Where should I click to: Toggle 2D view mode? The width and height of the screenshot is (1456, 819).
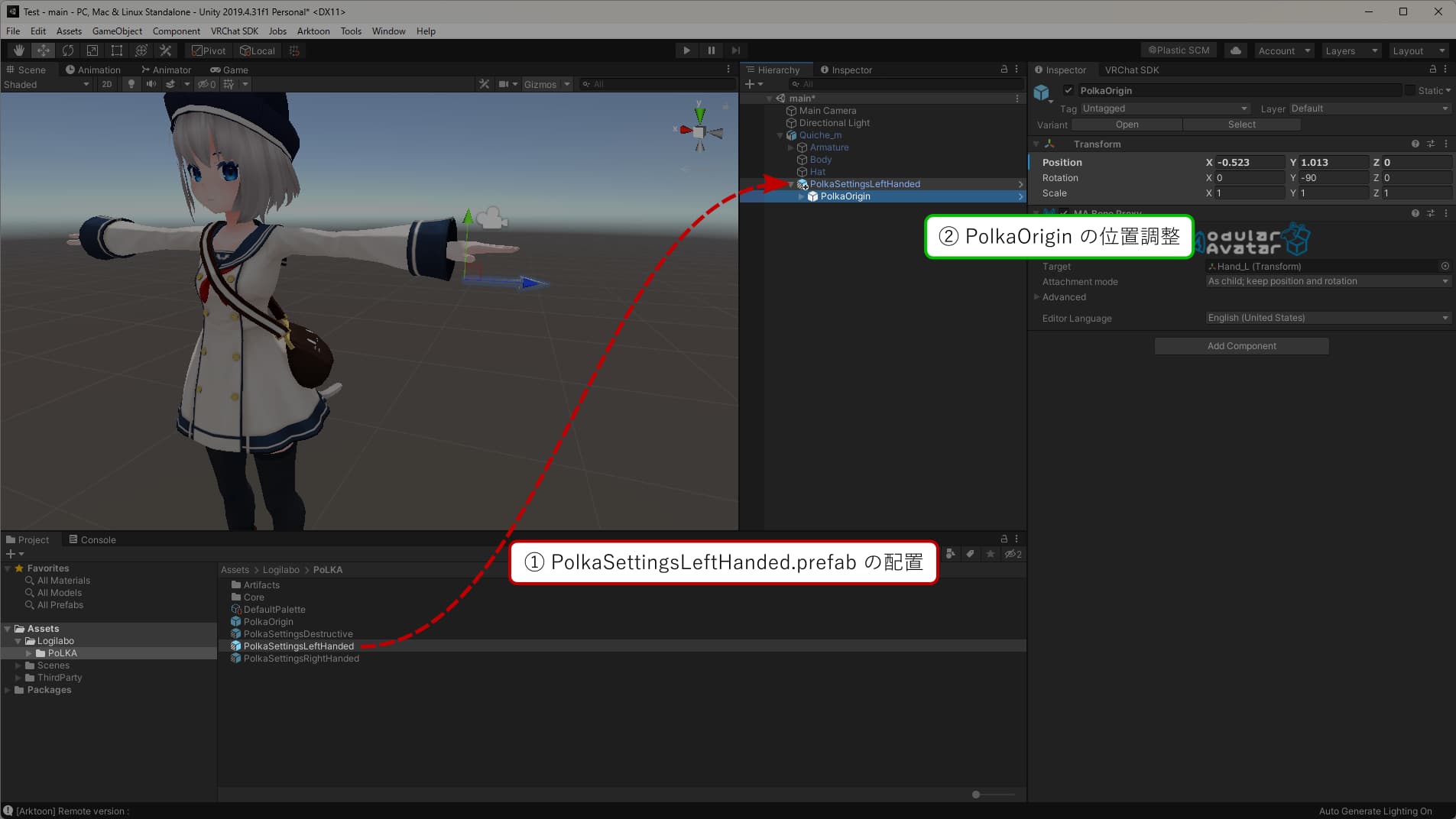click(107, 84)
